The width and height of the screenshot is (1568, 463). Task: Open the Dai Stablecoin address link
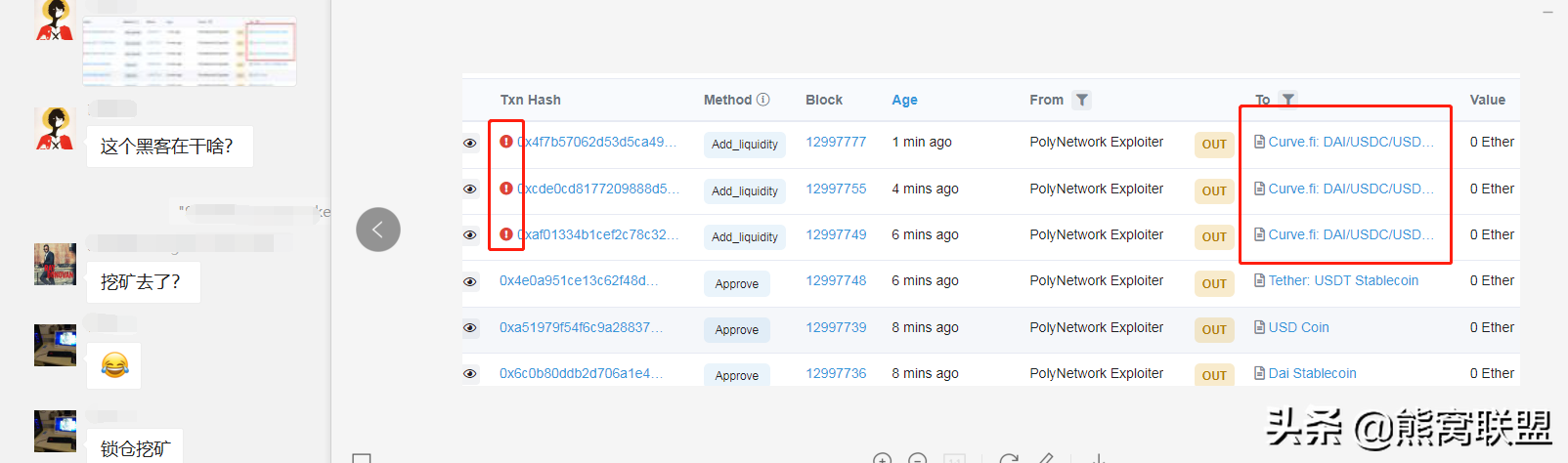(1312, 373)
